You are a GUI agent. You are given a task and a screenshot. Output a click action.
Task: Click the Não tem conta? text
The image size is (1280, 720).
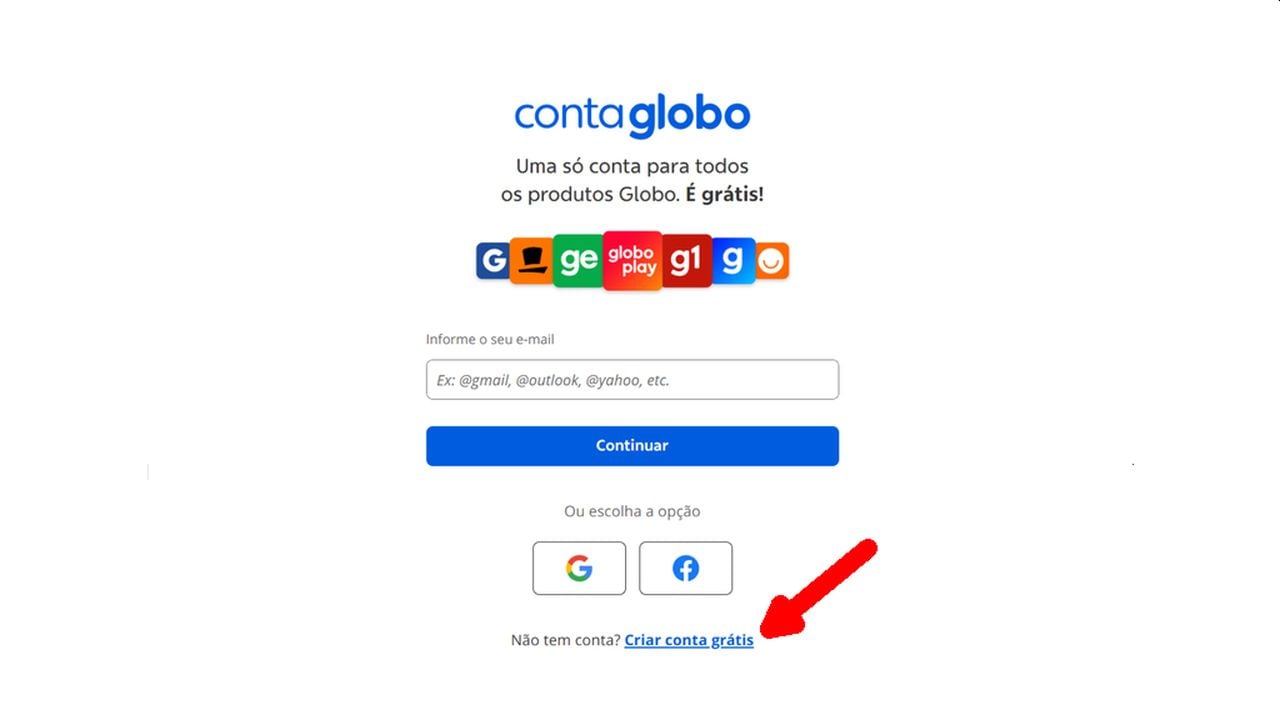click(566, 640)
